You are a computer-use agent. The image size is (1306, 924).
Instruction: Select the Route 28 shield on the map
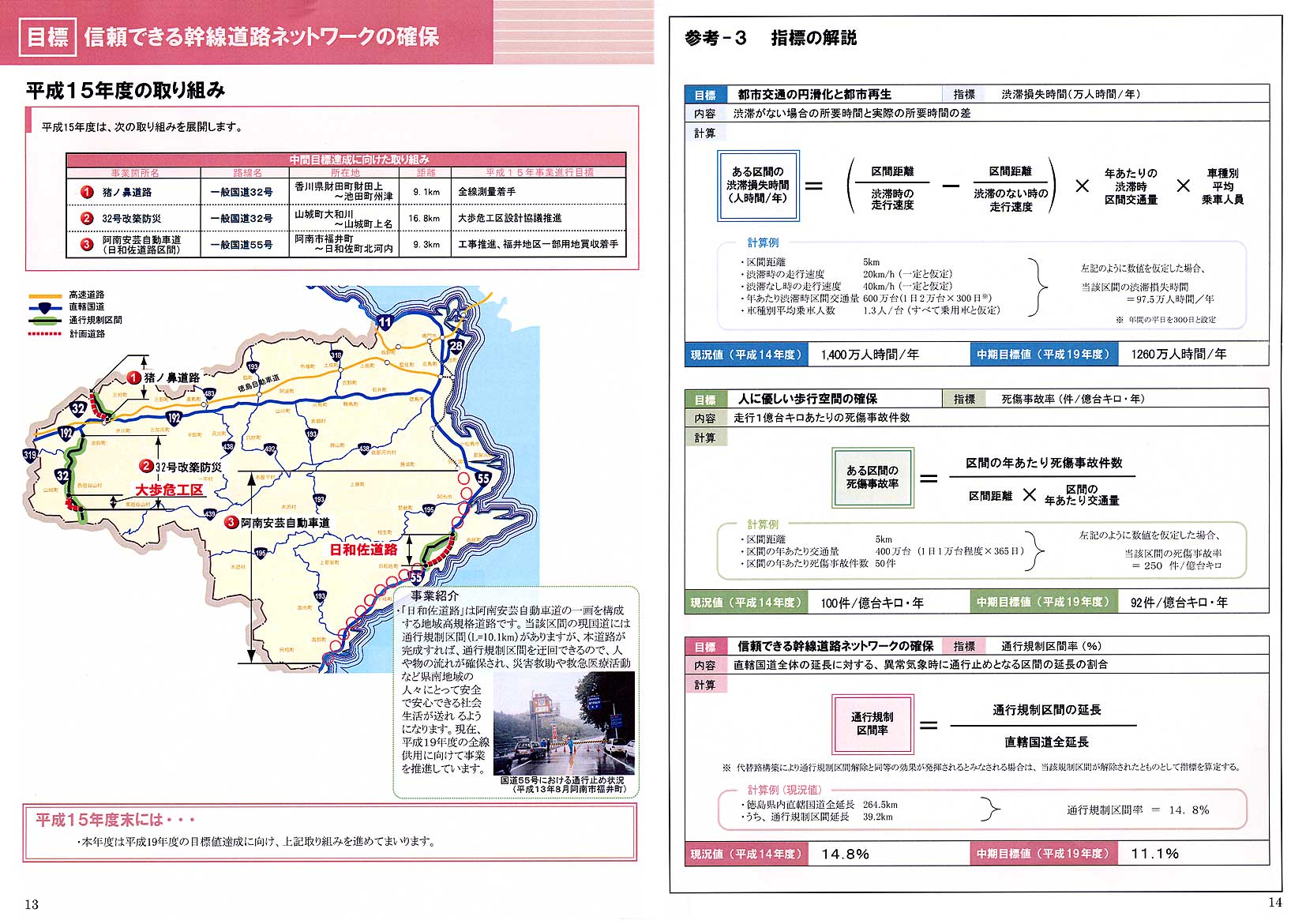point(456,345)
